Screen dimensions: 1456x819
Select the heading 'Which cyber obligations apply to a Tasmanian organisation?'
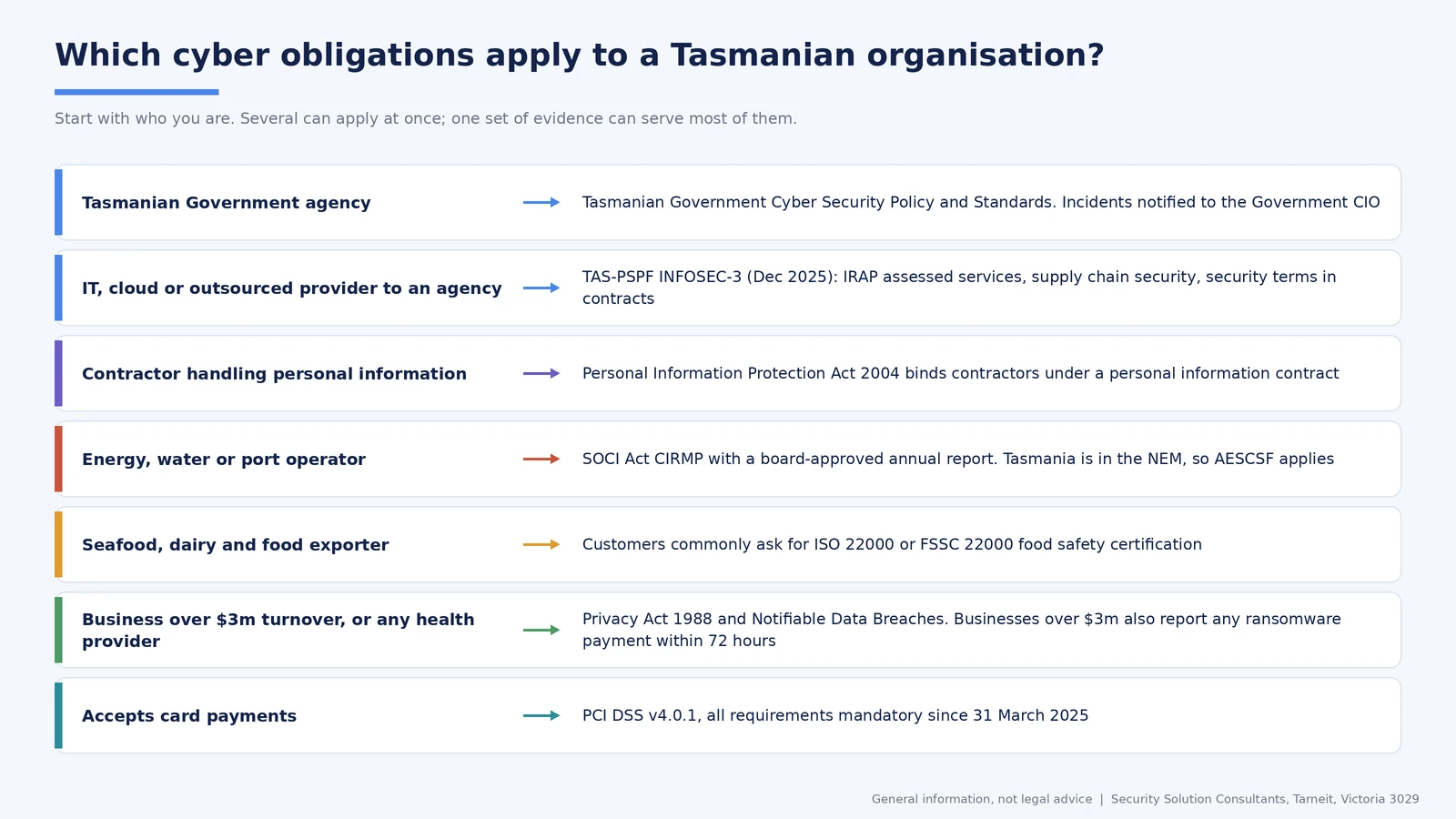579,56
